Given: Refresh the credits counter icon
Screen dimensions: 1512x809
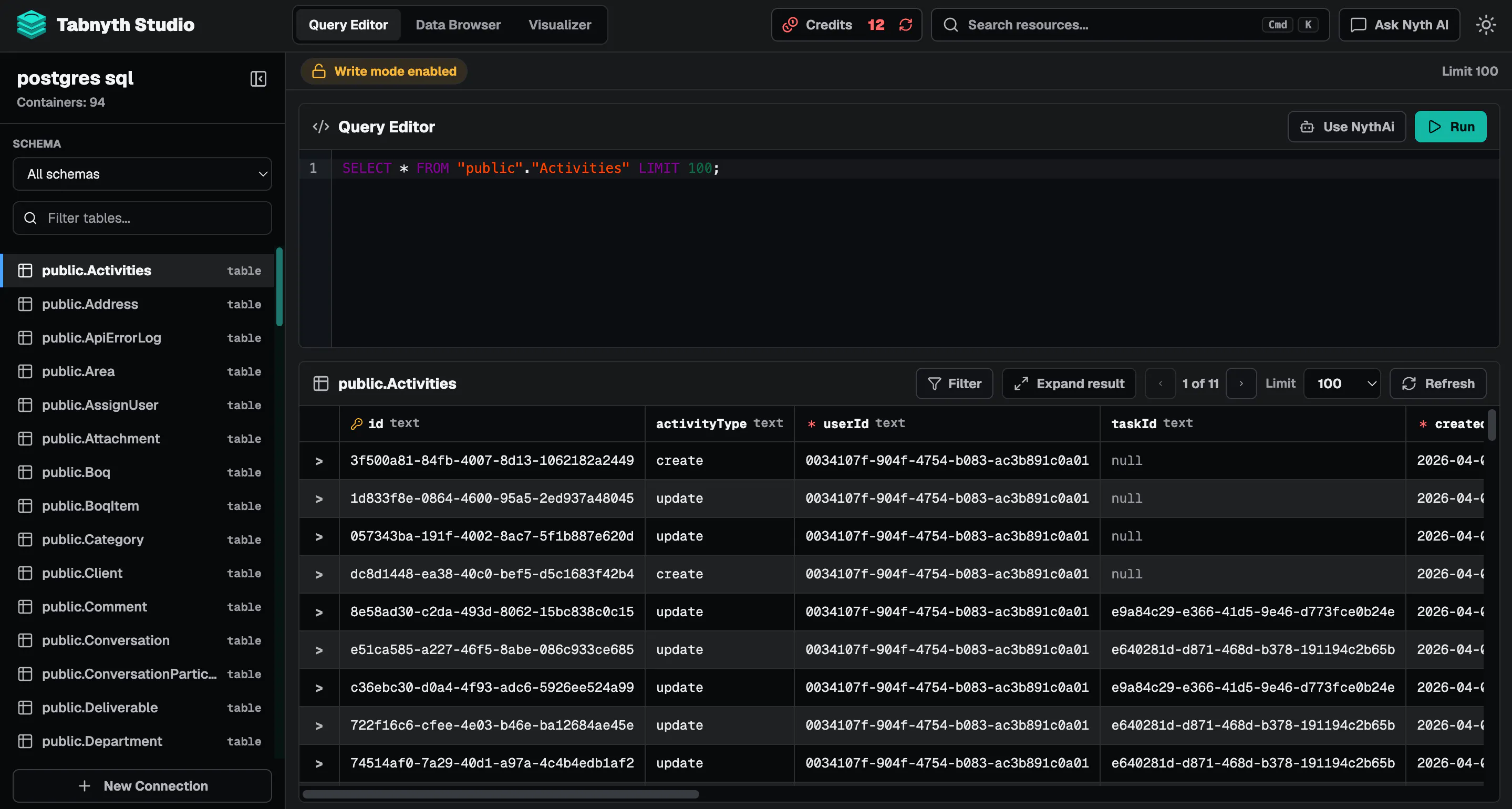Looking at the screenshot, I should (906, 25).
